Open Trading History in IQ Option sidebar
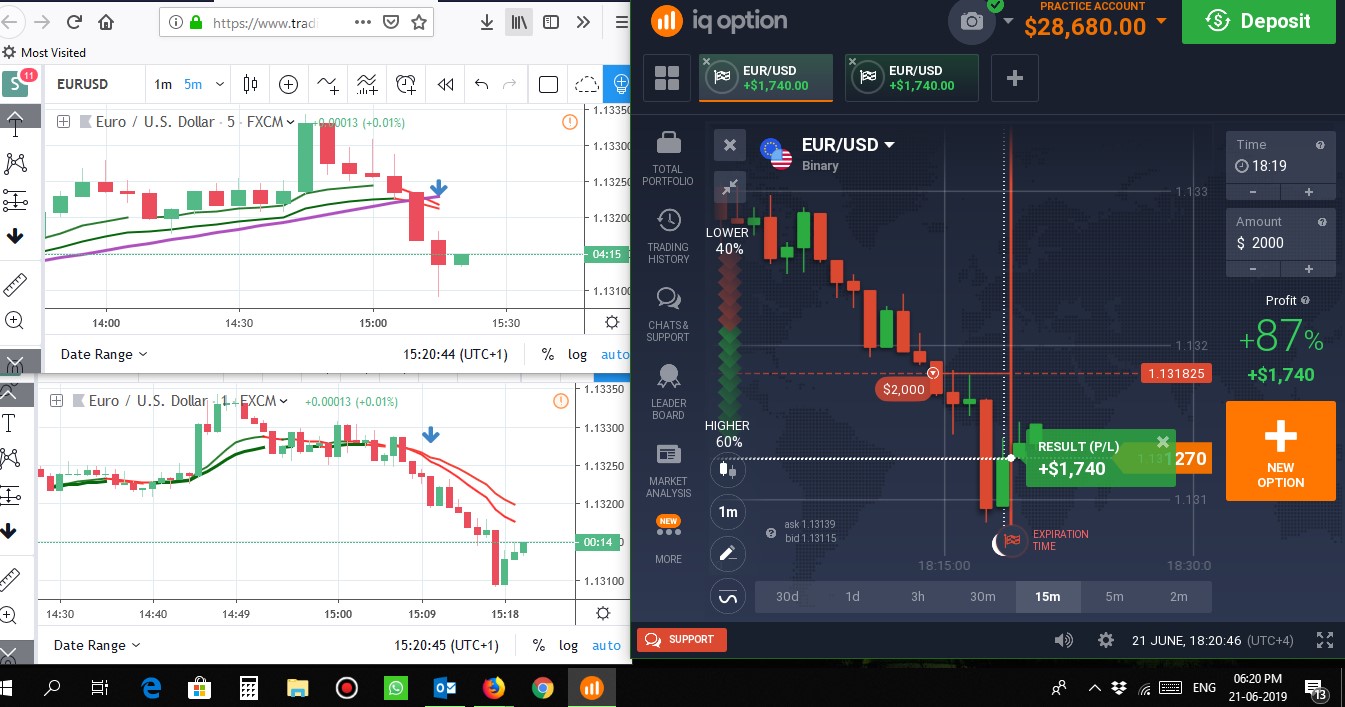The width and height of the screenshot is (1345, 707). tap(668, 236)
